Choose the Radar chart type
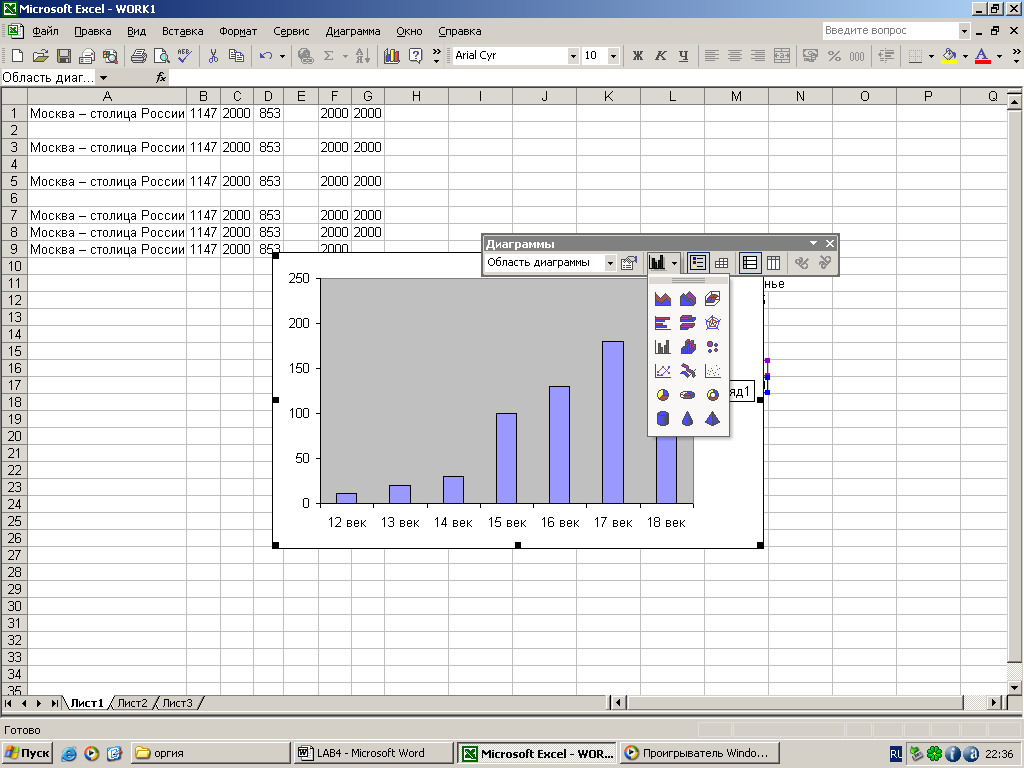The image size is (1024, 768). point(712,323)
